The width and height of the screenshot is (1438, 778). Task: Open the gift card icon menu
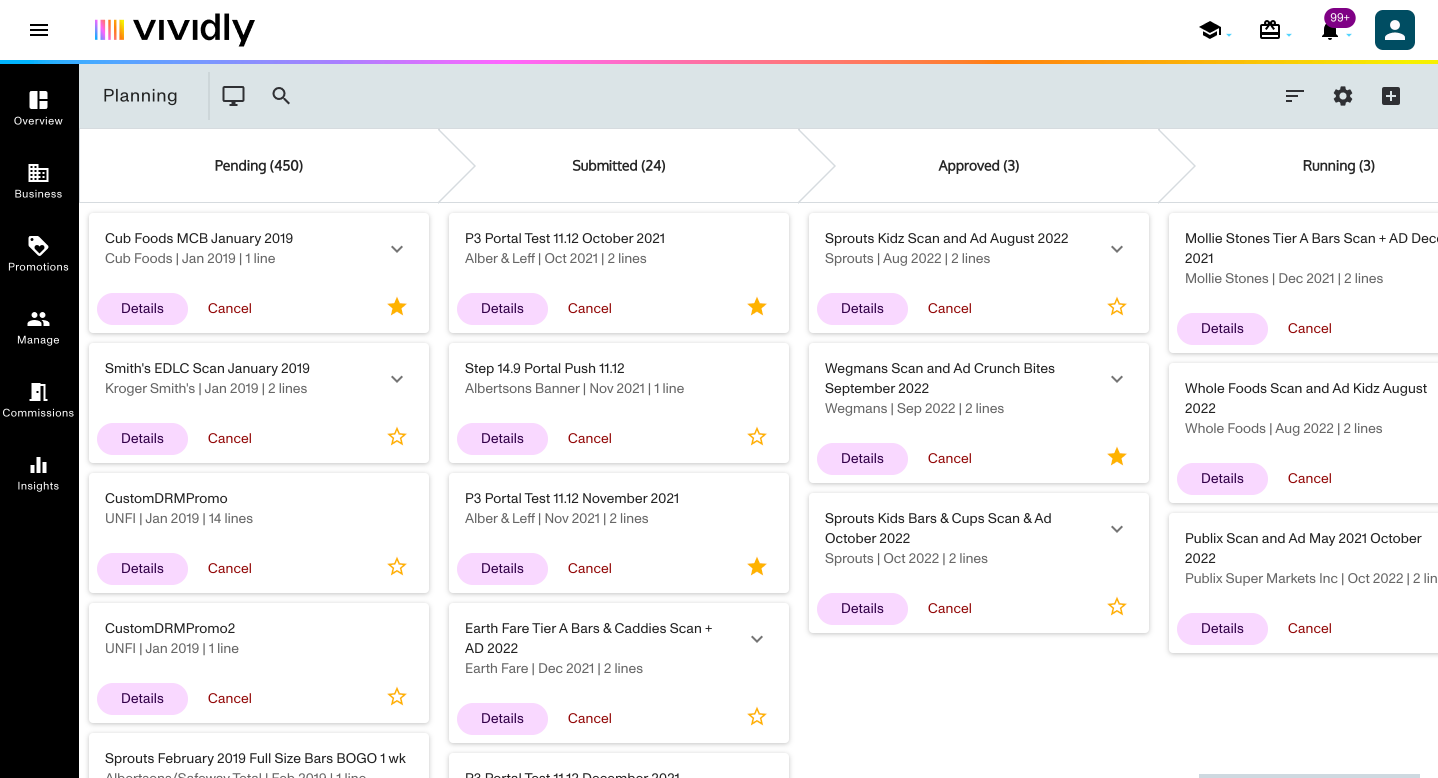coord(1270,30)
